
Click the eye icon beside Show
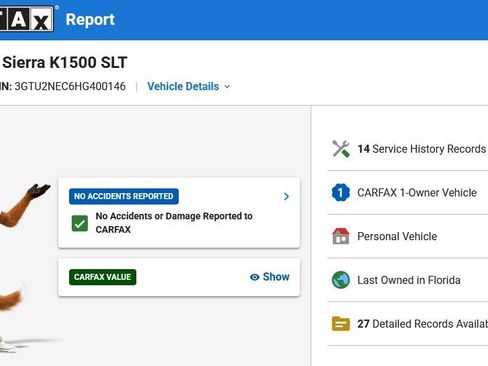point(255,277)
